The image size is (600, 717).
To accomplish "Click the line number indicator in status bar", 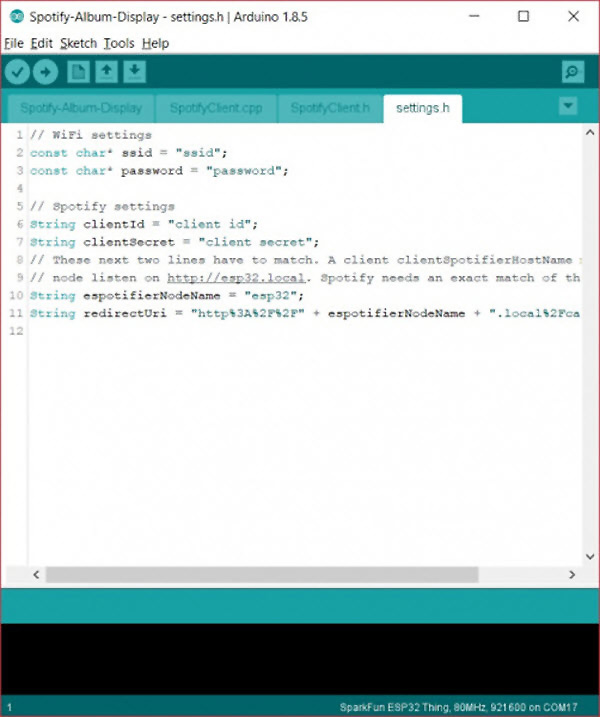I will [x=9, y=707].
